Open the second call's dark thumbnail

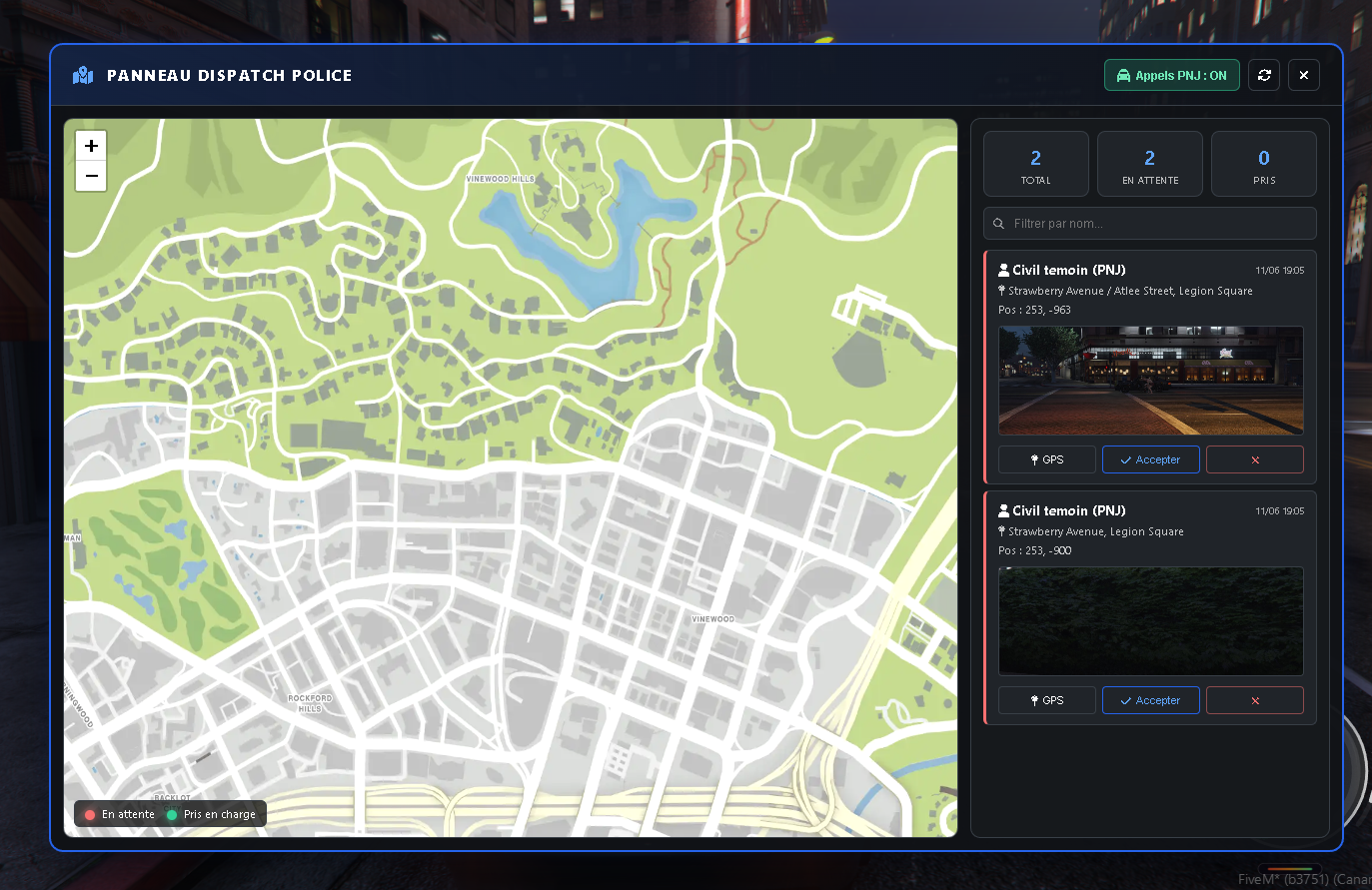click(x=1151, y=621)
